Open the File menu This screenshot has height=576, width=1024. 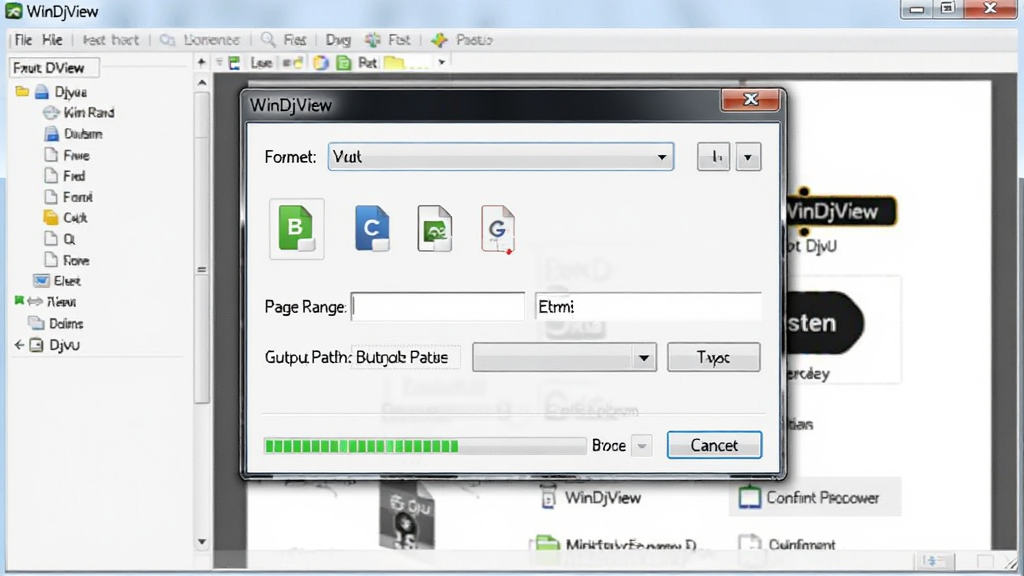coord(24,40)
